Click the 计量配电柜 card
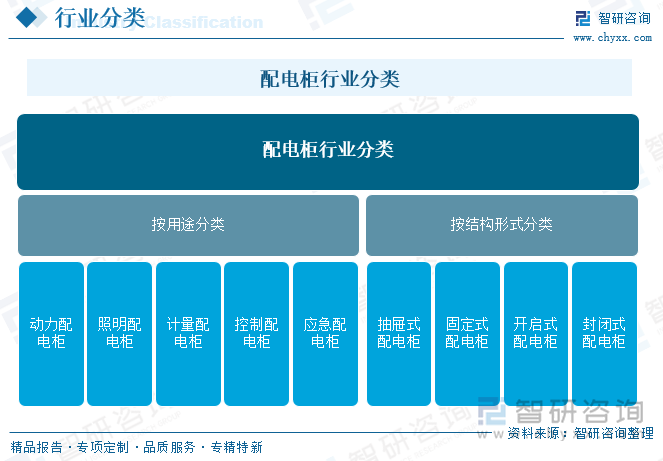 point(188,334)
